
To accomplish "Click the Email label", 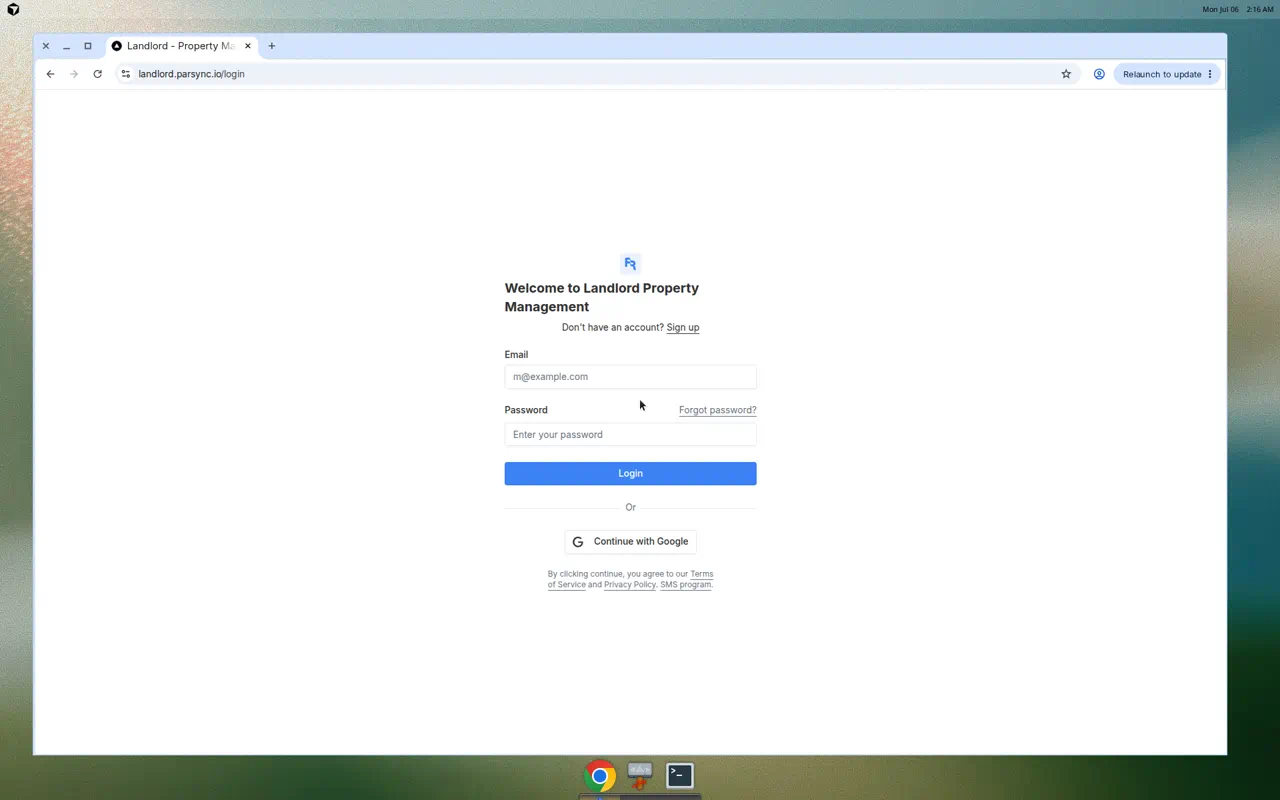I will tap(516, 355).
